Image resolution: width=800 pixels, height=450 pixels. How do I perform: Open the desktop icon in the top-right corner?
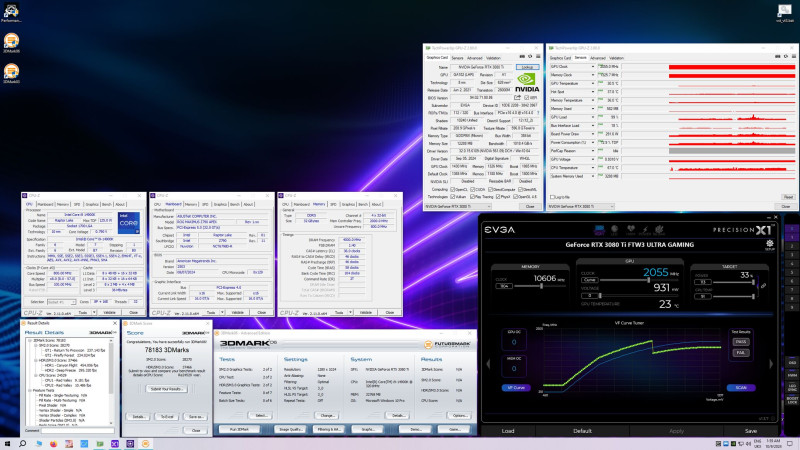point(785,13)
